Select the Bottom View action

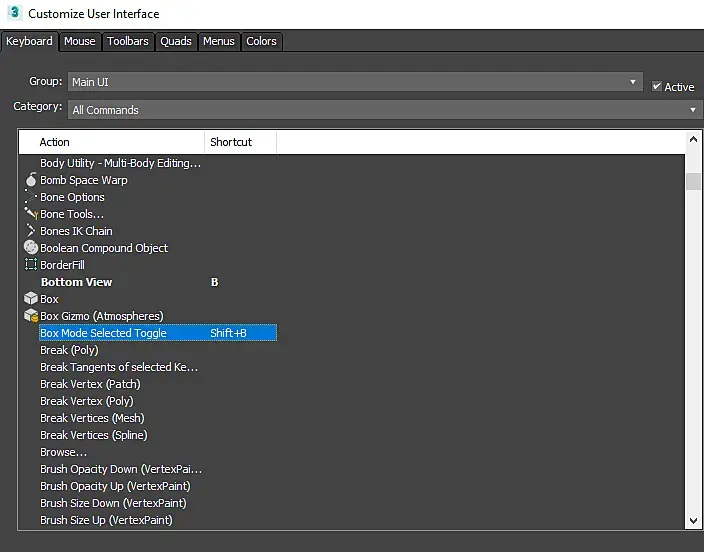click(x=76, y=282)
